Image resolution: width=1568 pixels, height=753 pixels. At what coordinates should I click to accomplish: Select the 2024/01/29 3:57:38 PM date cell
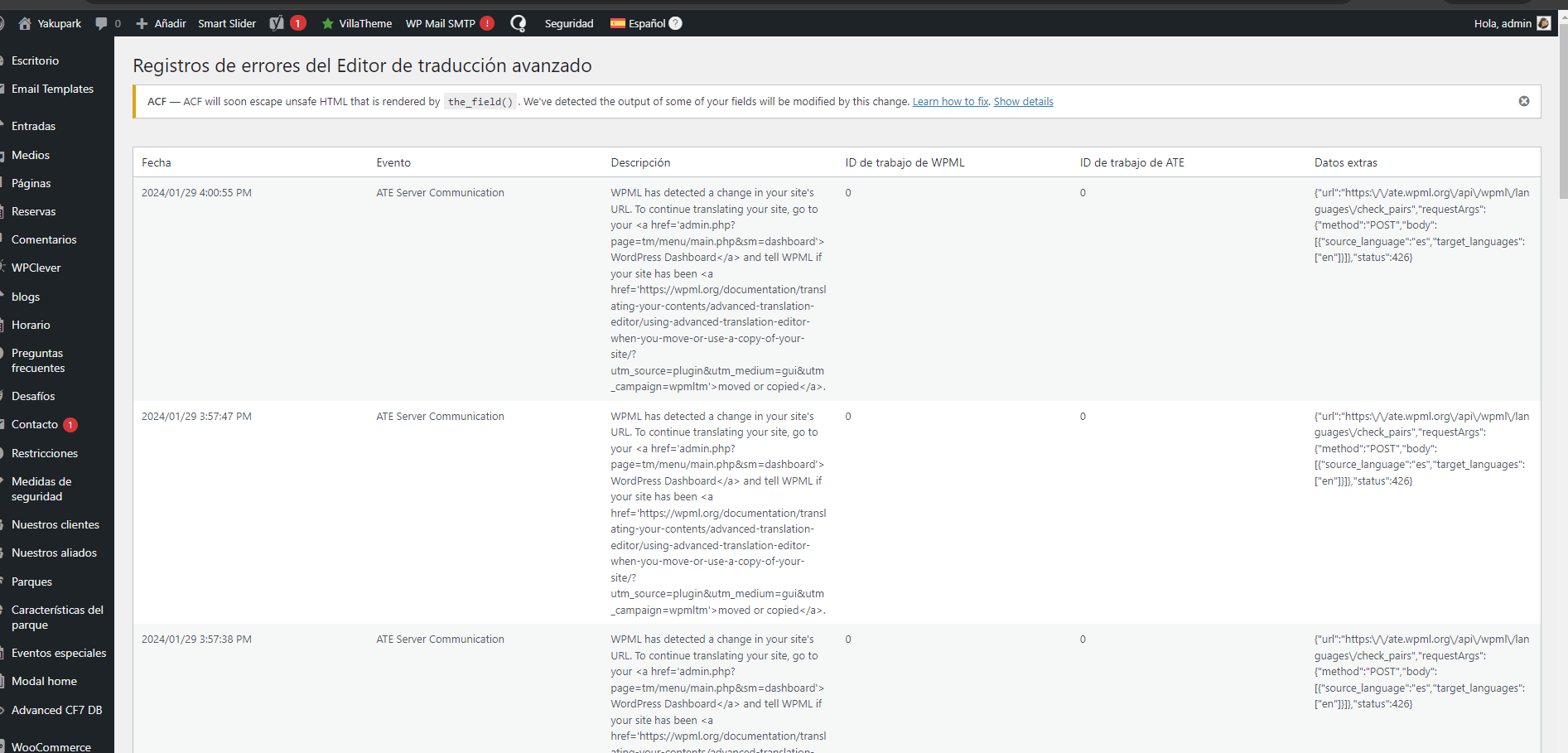[196, 640]
